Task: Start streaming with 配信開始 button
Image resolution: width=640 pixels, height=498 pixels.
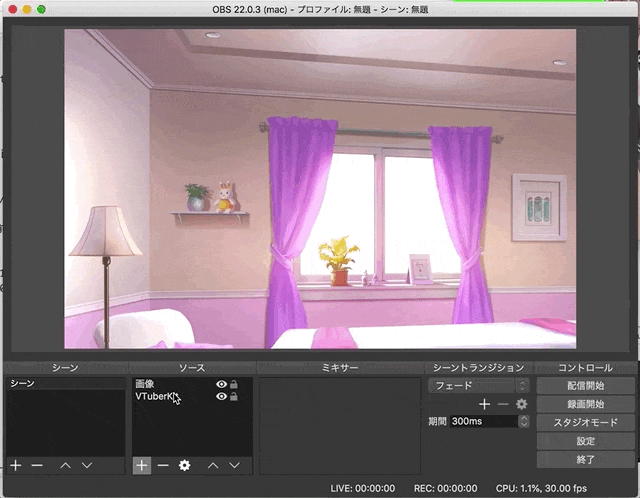Action: (586, 386)
